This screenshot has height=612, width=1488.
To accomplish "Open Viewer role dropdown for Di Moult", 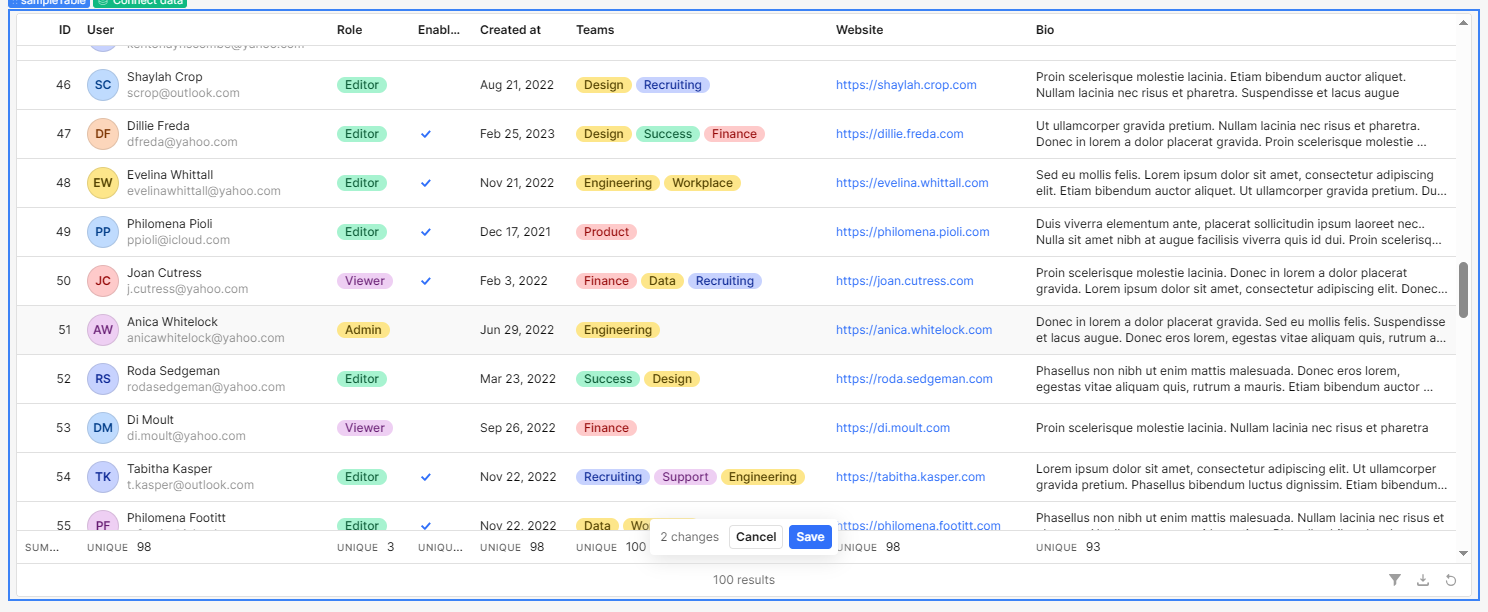I will (x=364, y=428).
